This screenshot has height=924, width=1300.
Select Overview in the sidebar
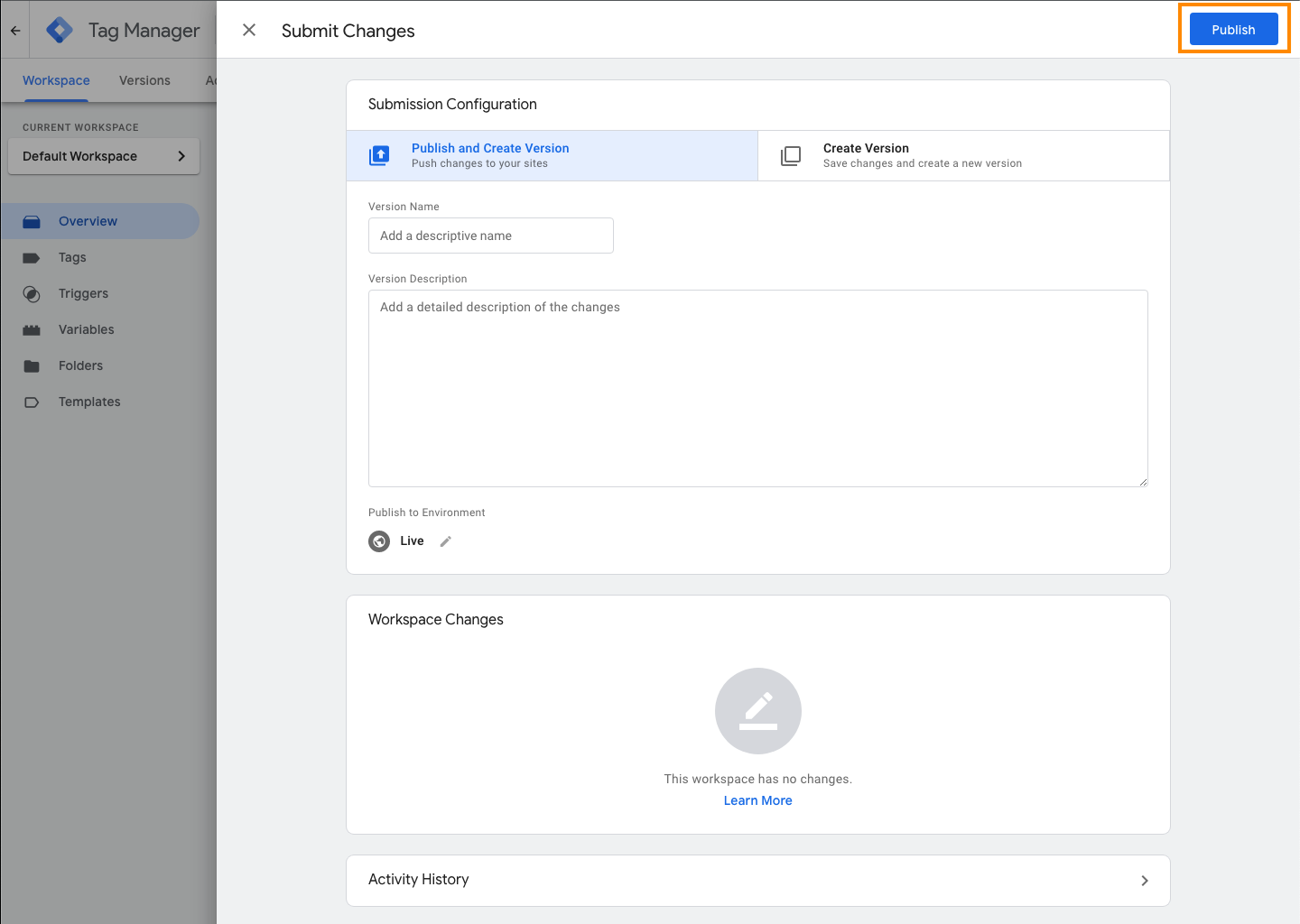coord(100,221)
